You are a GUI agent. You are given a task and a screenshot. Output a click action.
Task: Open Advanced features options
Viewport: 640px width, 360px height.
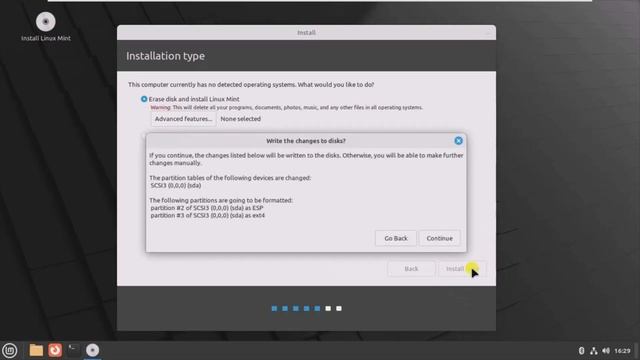[x=184, y=119]
